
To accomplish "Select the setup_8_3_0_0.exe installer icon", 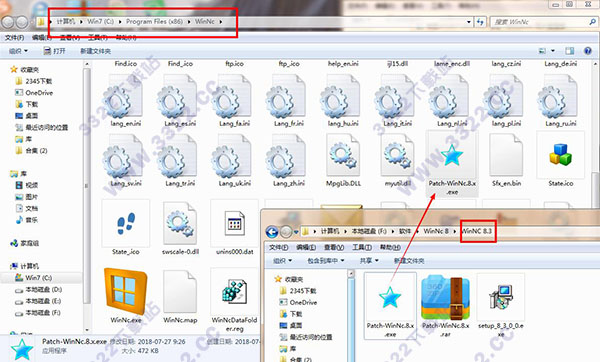I will pos(501,297).
